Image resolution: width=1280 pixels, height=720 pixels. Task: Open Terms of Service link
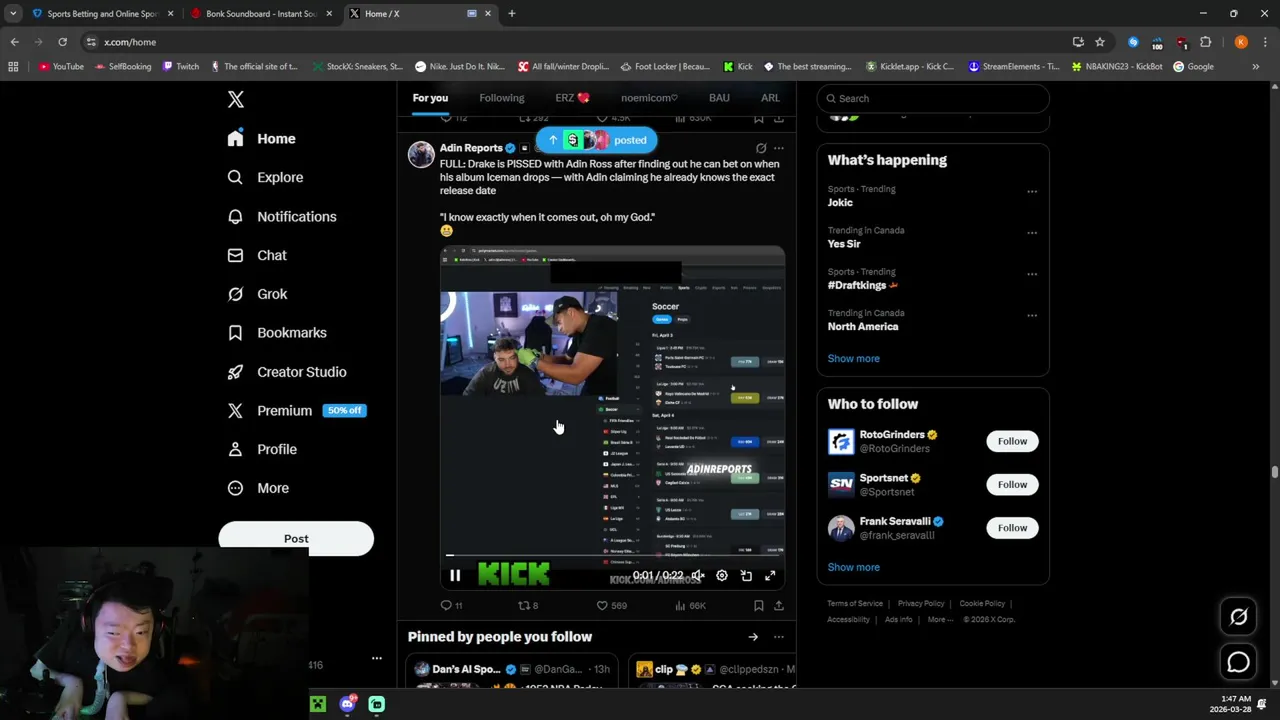(x=855, y=604)
